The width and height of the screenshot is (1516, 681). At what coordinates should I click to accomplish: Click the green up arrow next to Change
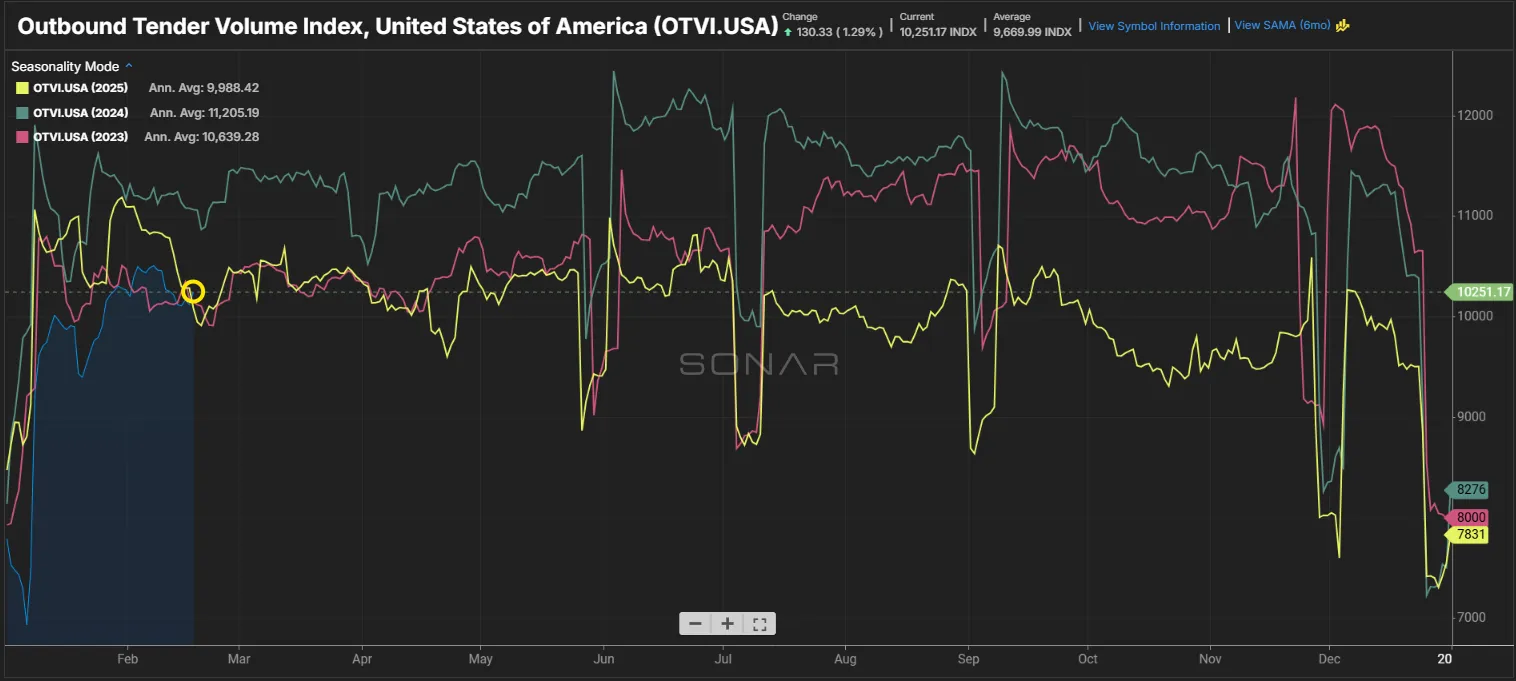790,31
